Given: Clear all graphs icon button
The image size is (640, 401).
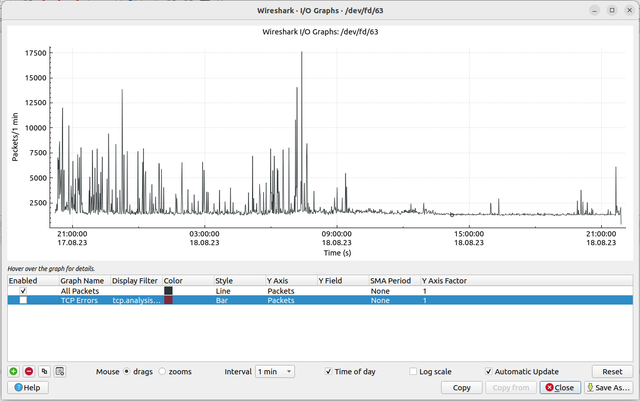Looking at the screenshot, I should pyautogui.click(x=60, y=371).
